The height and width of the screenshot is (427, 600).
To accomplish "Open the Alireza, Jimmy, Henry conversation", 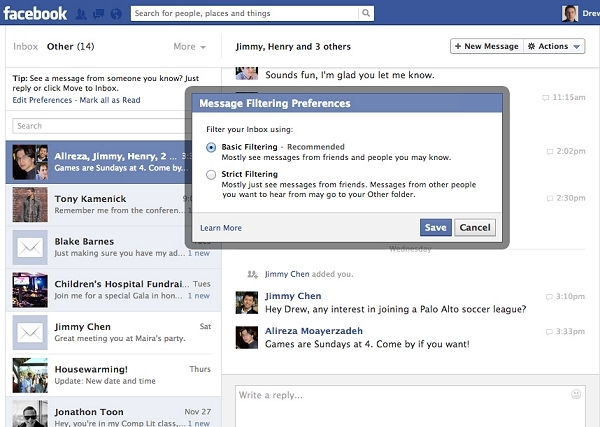I will click(99, 162).
